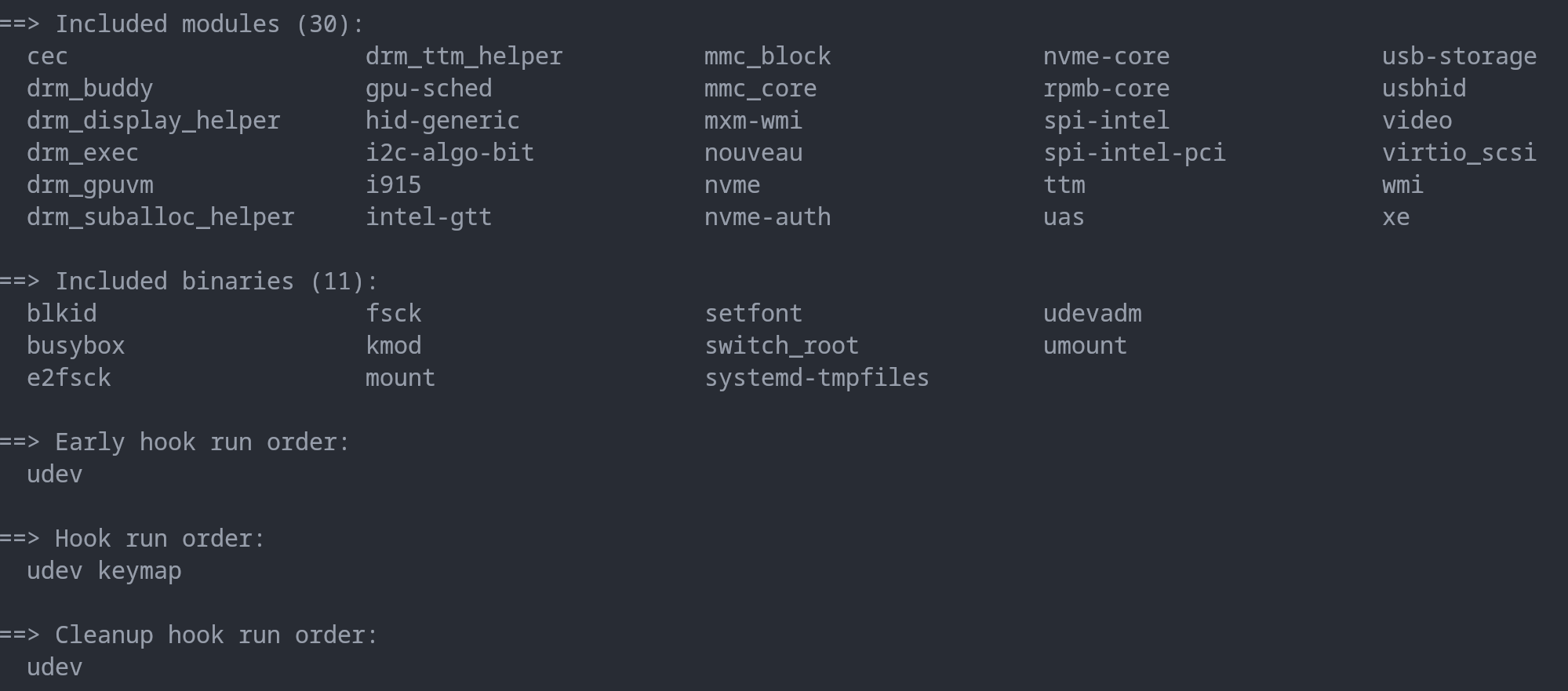Click the udevadm binary name
This screenshot has width=1568, height=691.
[x=1092, y=314]
